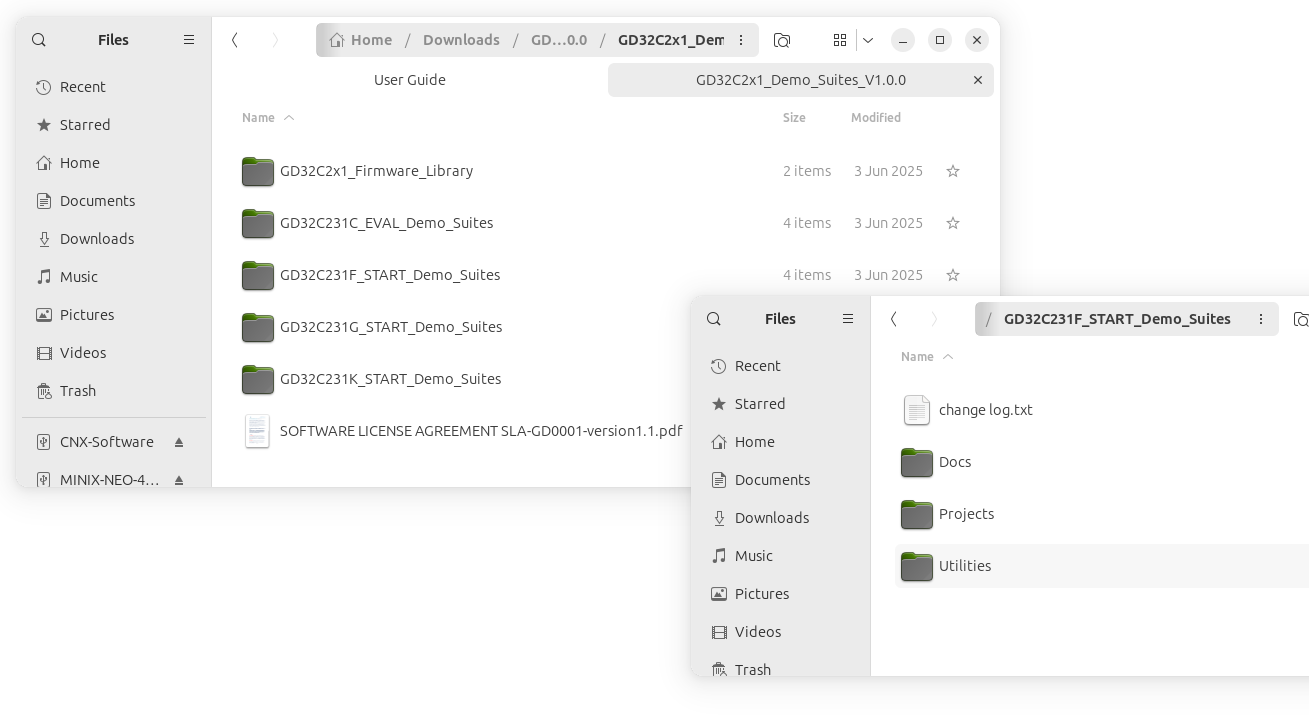Click the PDF file icon for the license agreement
This screenshot has width=1309, height=717.
pyautogui.click(x=257, y=431)
